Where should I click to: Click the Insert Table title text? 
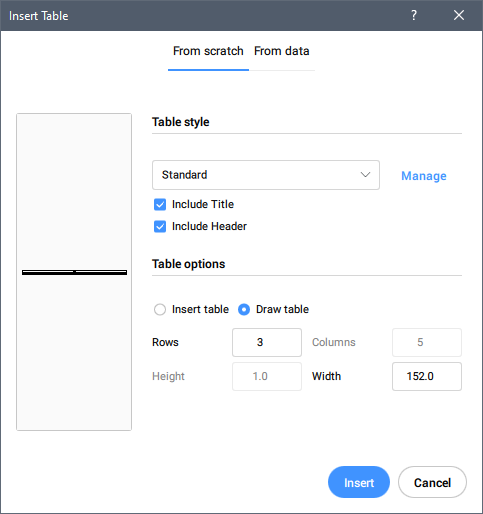(39, 16)
